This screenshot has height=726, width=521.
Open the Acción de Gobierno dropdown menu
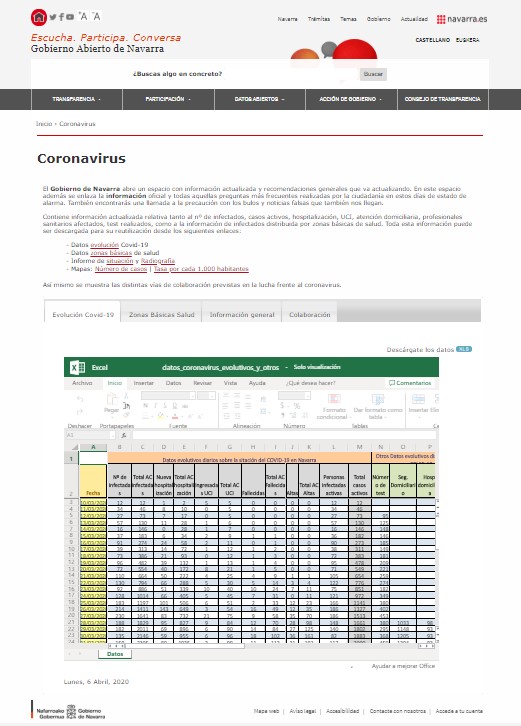351,99
